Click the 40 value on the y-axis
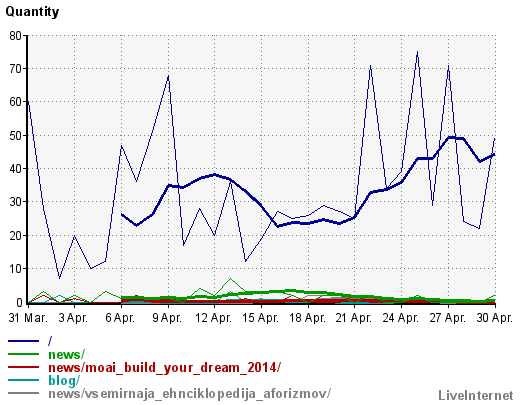The width and height of the screenshot is (520, 405). 15,169
